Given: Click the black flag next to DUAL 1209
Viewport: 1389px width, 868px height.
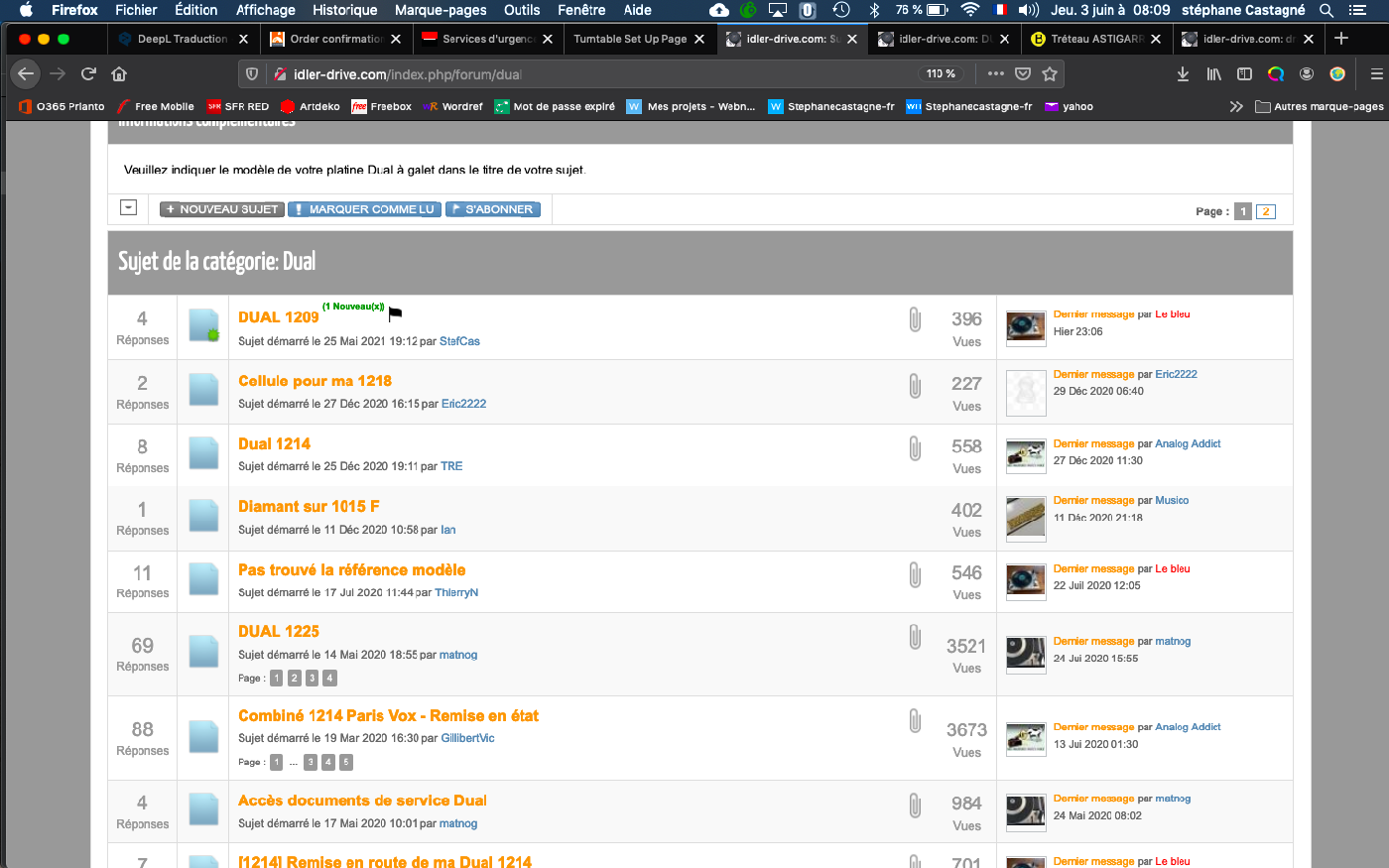Looking at the screenshot, I should [395, 314].
